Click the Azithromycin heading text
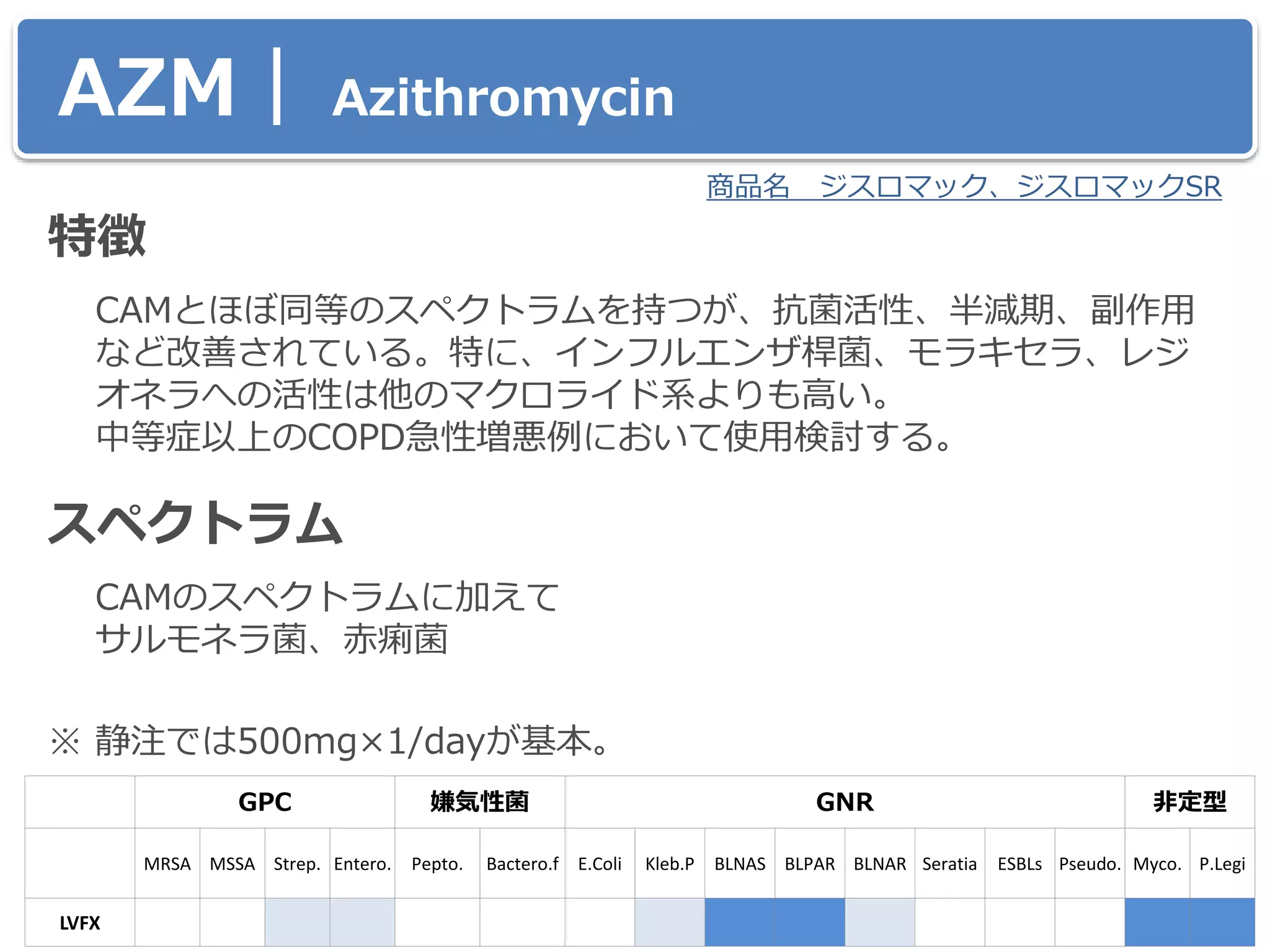Viewport: 1270px width, 952px height. click(503, 99)
